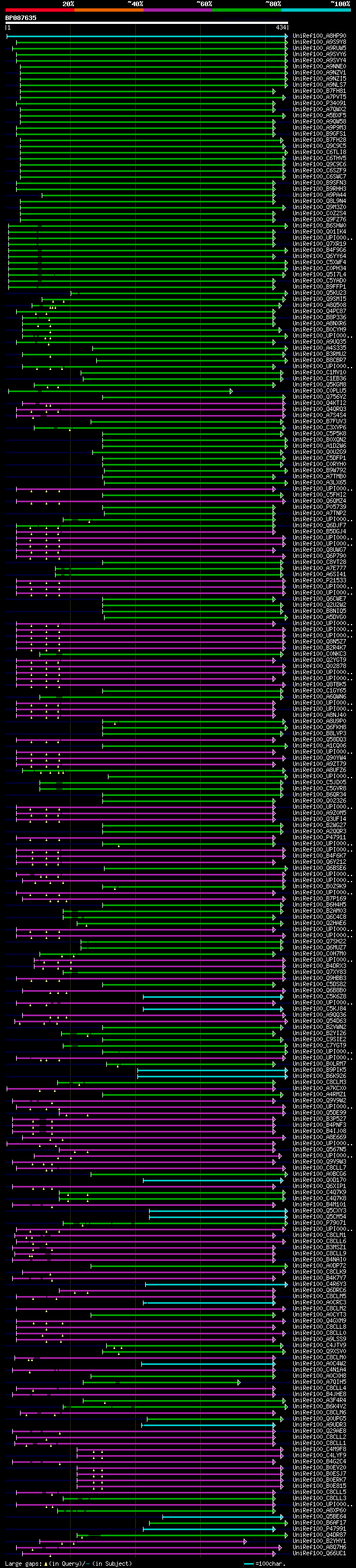Select label UniRef100_B6K4V2
Viewport: 356px width, 1568px height.
(x=319, y=1406)
